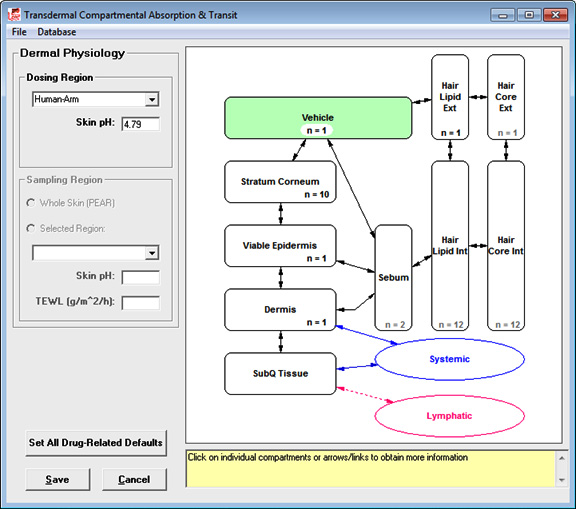The width and height of the screenshot is (576, 509).
Task: Click the pink Lymphatic ellipse
Action: pyautogui.click(x=450, y=416)
